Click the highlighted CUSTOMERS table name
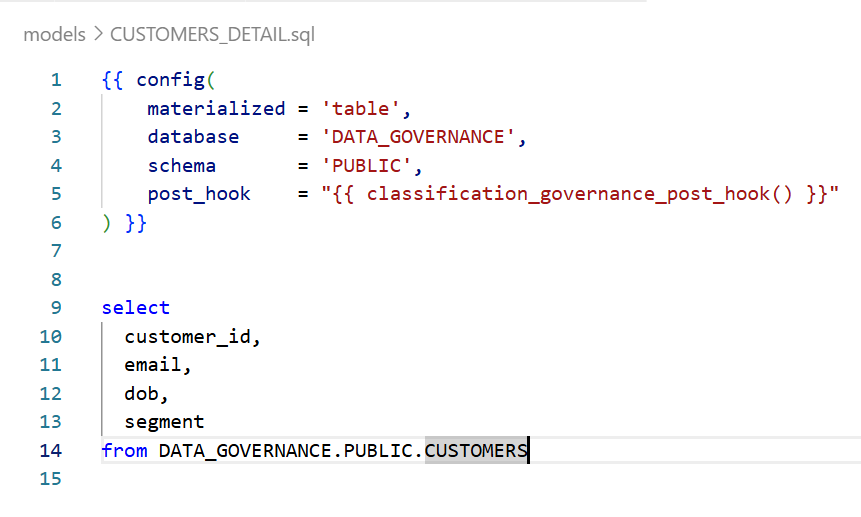Image resolution: width=861 pixels, height=517 pixels. [x=476, y=451]
